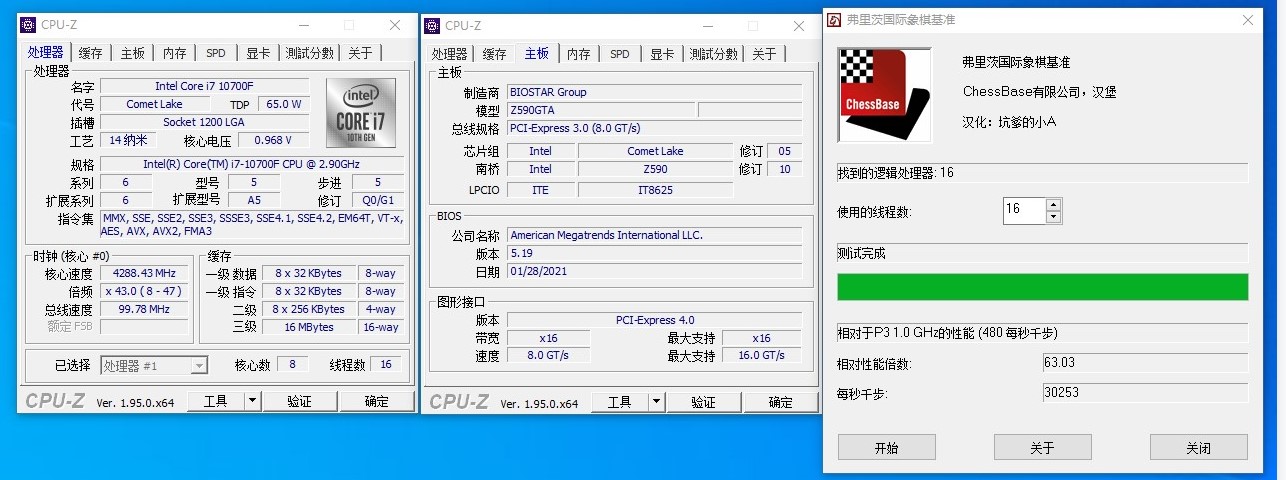Minimize the middle CPU-Z window
Image resolution: width=1286 pixels, height=480 pixels.
[708, 25]
